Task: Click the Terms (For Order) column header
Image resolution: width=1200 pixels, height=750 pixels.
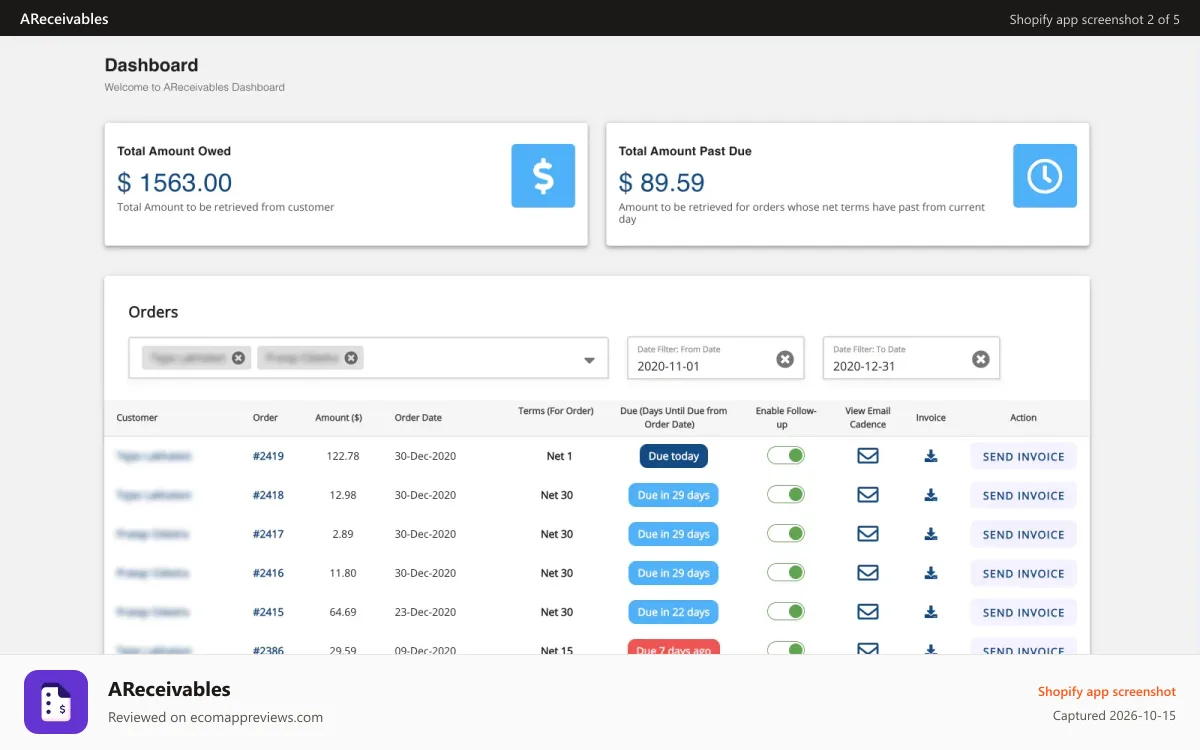Action: pos(556,411)
